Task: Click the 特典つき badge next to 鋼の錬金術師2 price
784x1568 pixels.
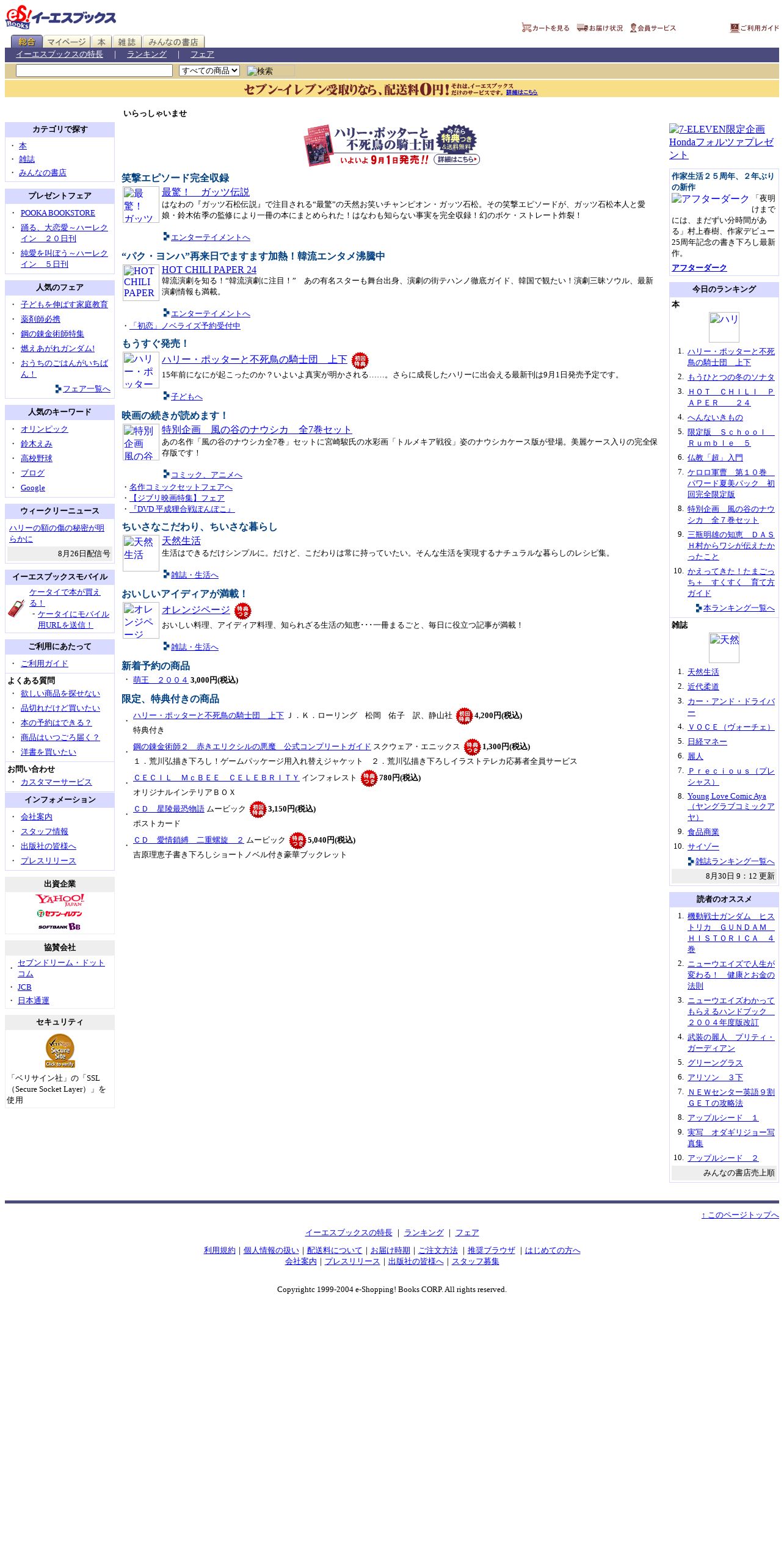Action: pos(472,747)
